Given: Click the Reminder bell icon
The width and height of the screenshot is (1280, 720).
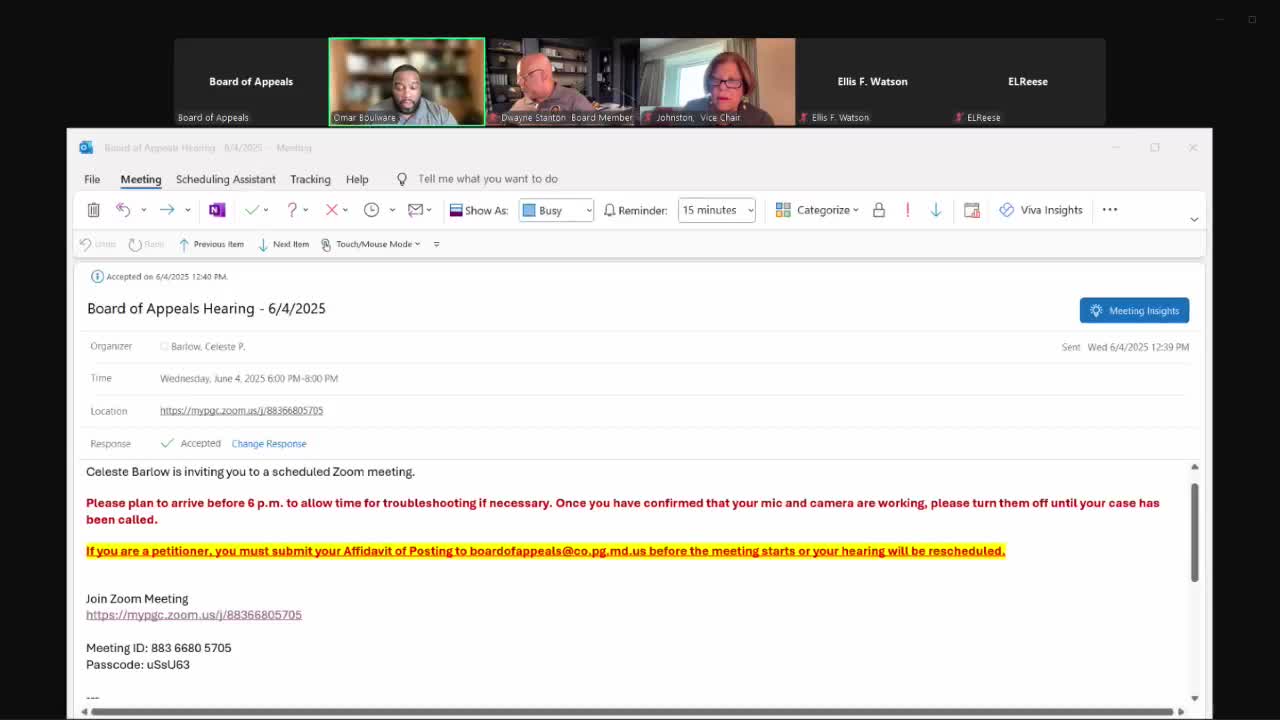Looking at the screenshot, I should click(x=610, y=210).
